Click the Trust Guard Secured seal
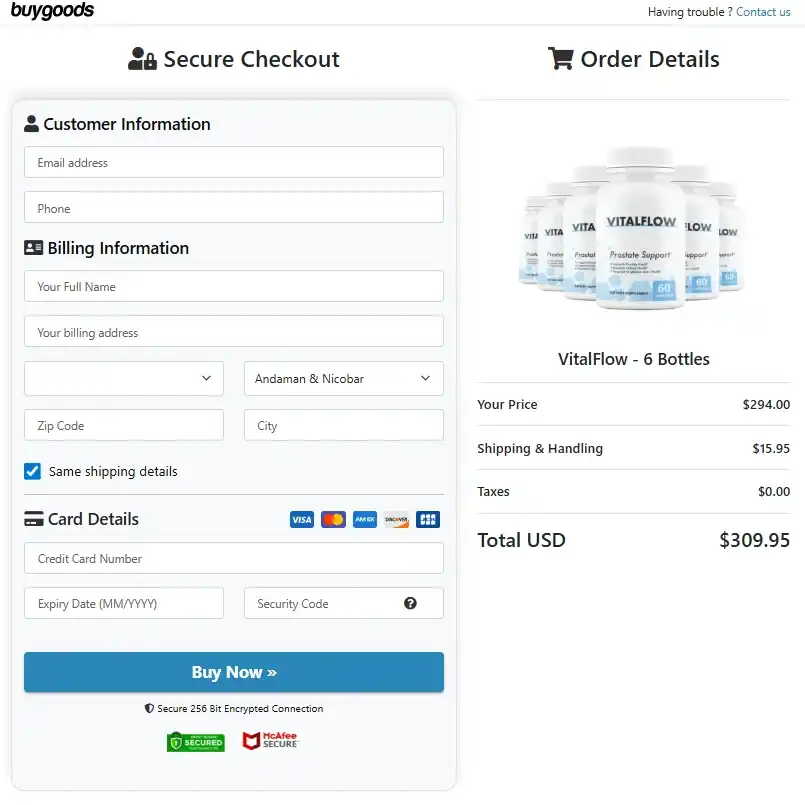This screenshot has height=805, width=805. [195, 742]
